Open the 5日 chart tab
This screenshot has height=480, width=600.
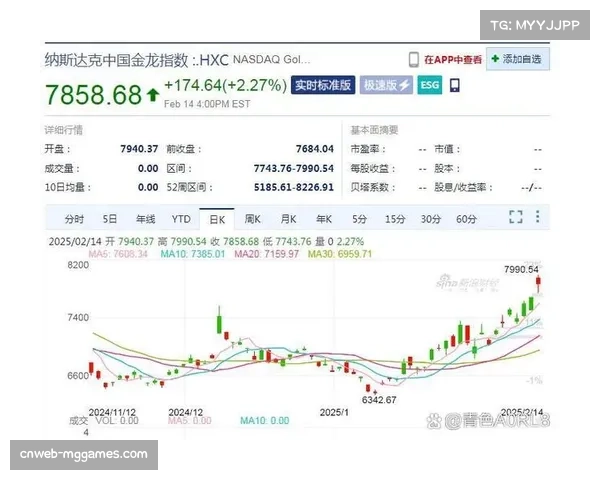pos(109,219)
